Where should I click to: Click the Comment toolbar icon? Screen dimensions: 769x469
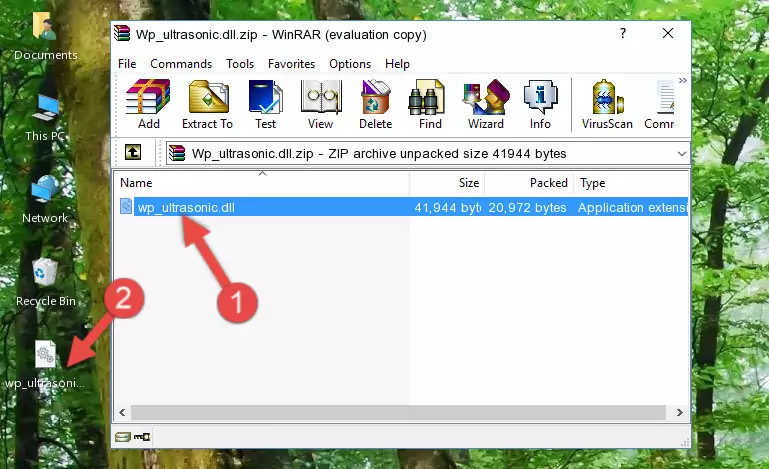(660, 104)
